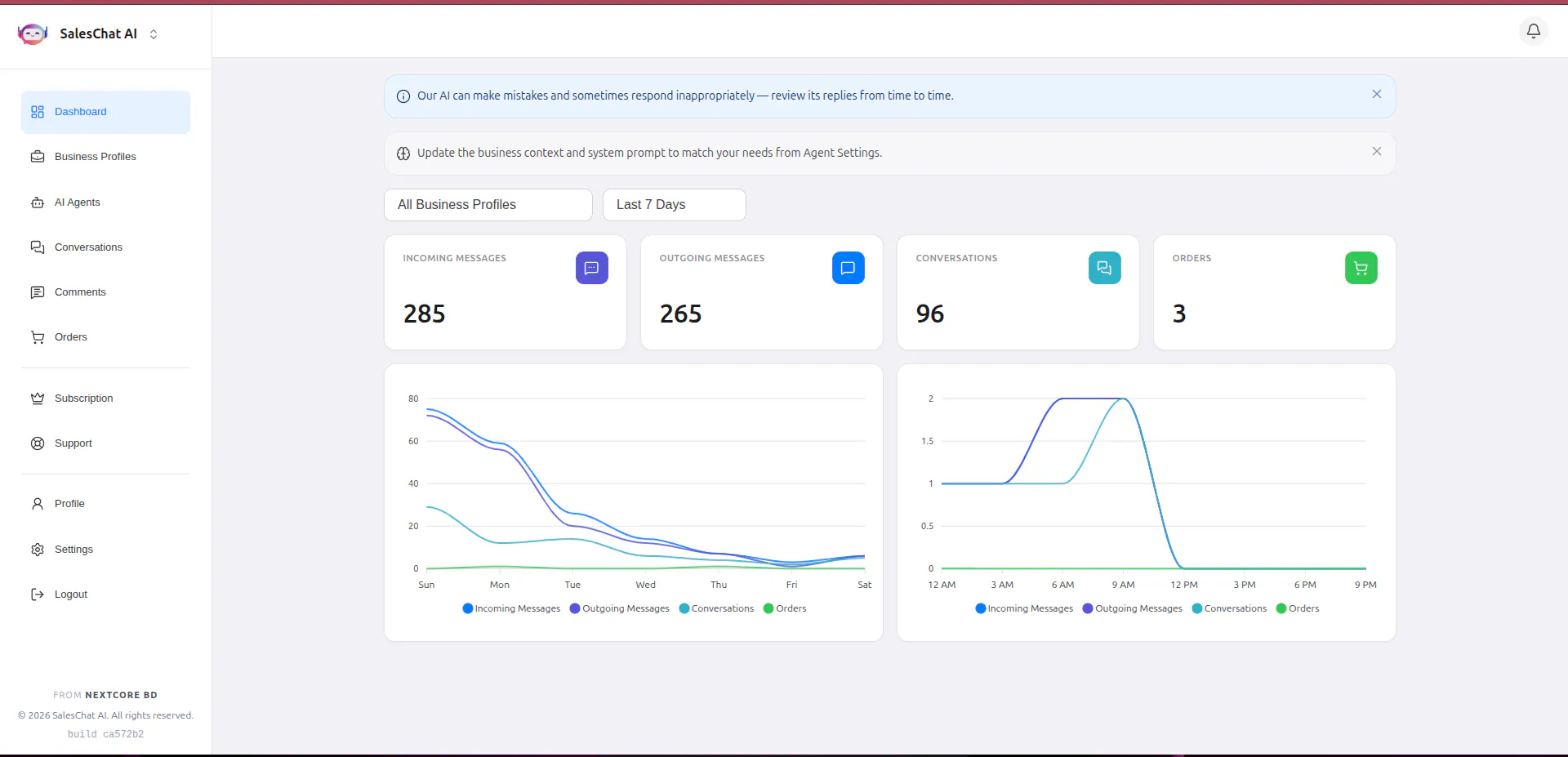Viewport: 1568px width, 757px height.
Task: Click the Logout arrow icon
Action: [38, 594]
